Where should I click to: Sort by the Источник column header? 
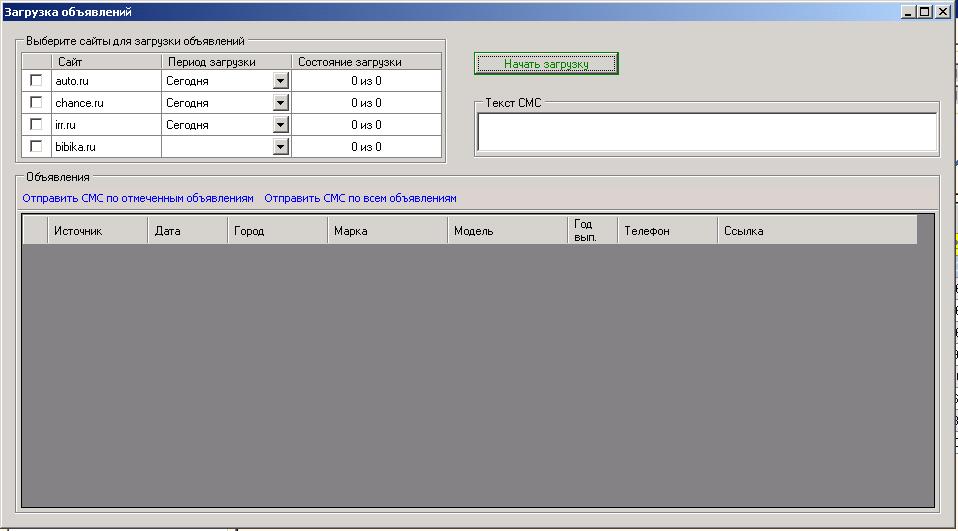coord(97,231)
